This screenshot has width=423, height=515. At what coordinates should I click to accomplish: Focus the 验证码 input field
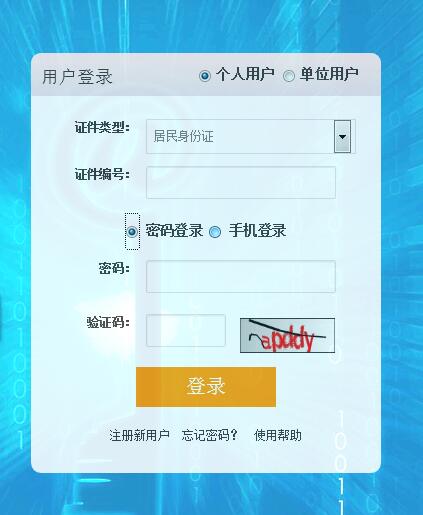tap(186, 330)
